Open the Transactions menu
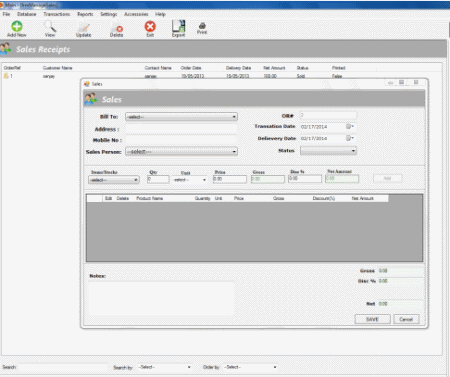Image resolution: width=450 pixels, height=377 pixels. [57, 14]
